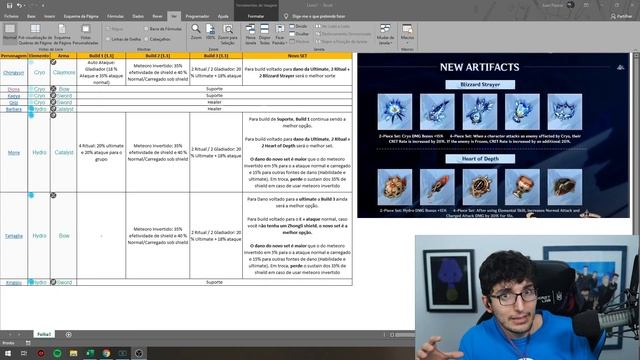Open Vistas Personalizadas

click(85, 34)
